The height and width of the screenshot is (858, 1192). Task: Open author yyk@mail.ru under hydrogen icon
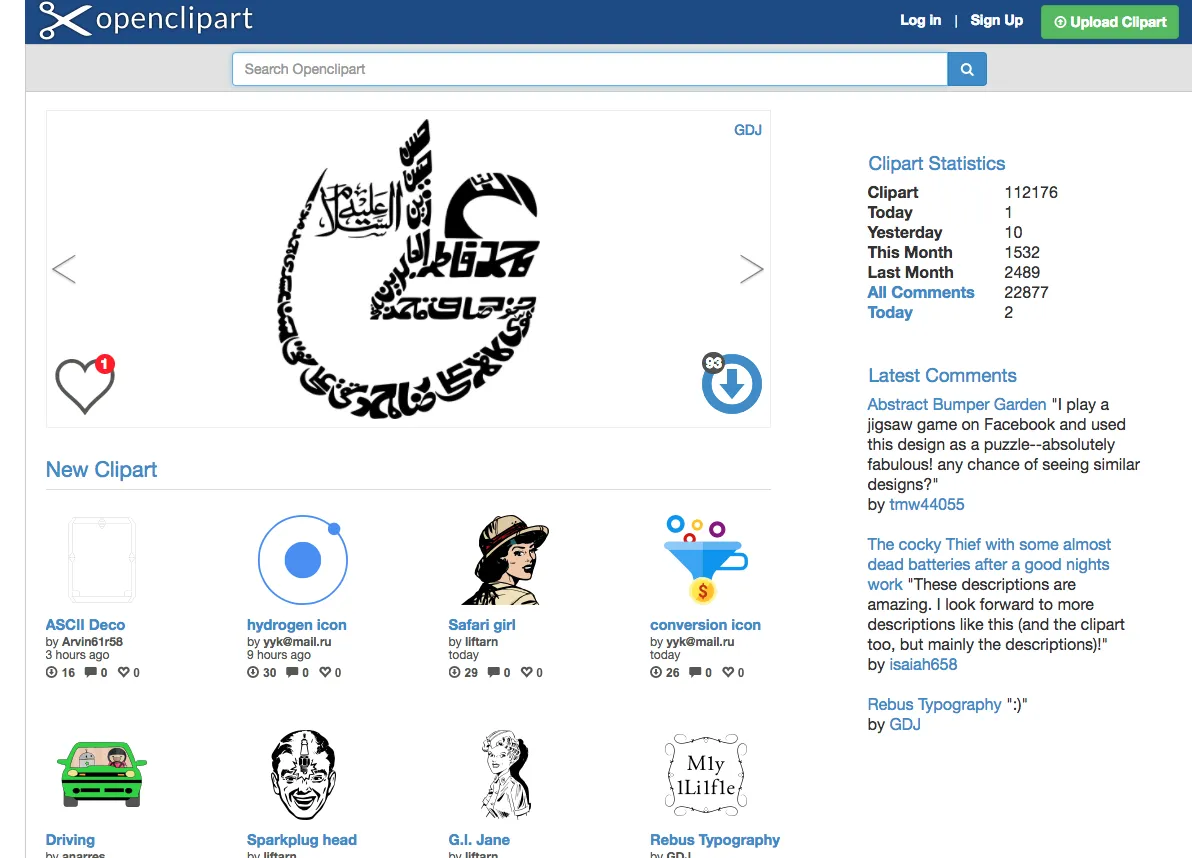(x=297, y=641)
